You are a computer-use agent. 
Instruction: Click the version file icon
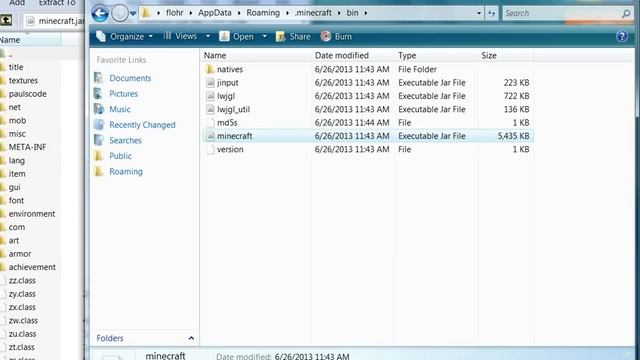click(x=210, y=149)
